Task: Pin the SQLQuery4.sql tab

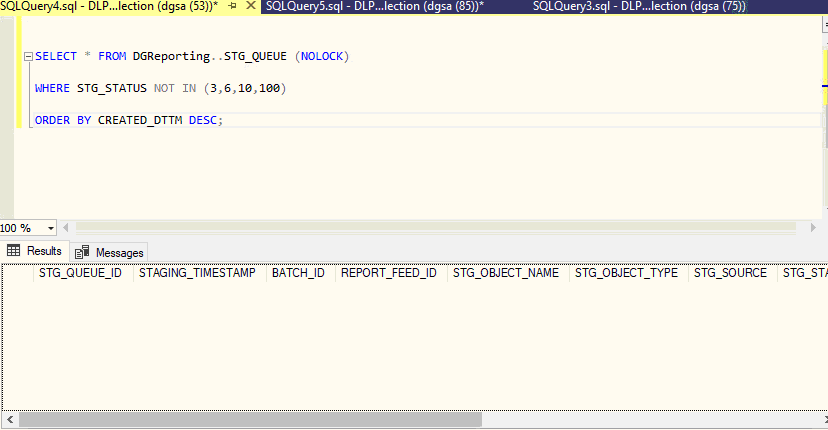Action: coord(232,6)
